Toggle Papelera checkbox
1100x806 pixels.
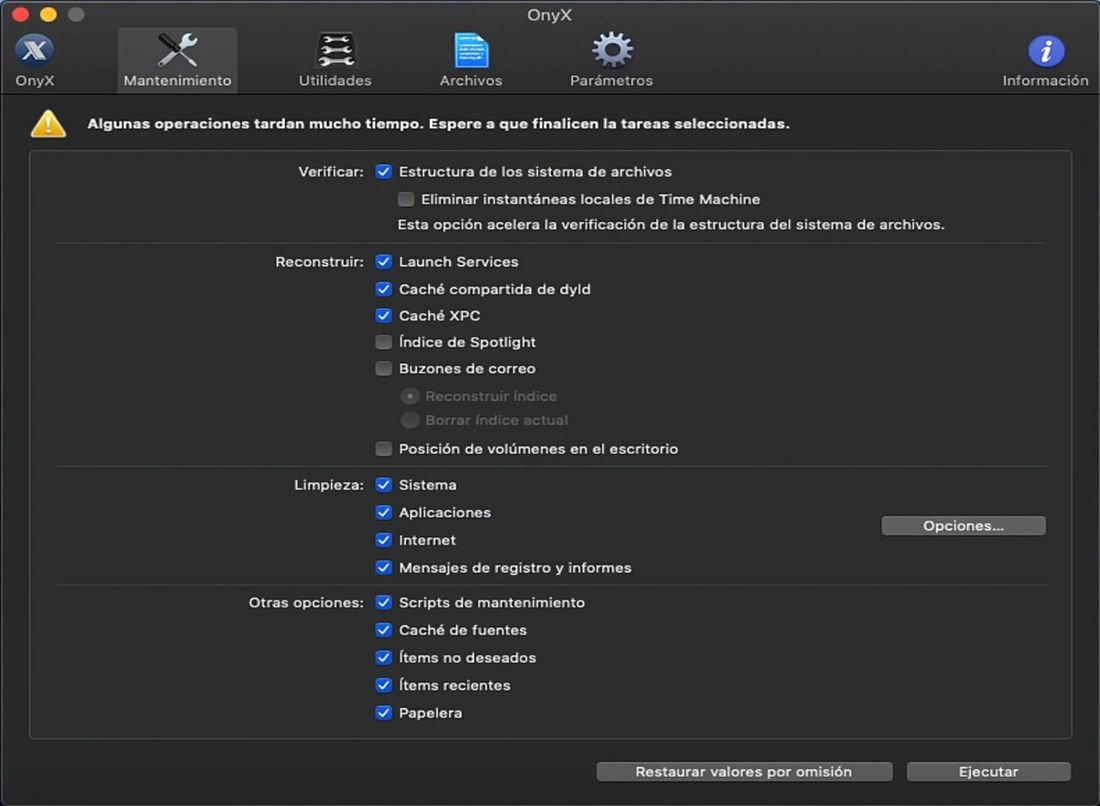(x=384, y=713)
